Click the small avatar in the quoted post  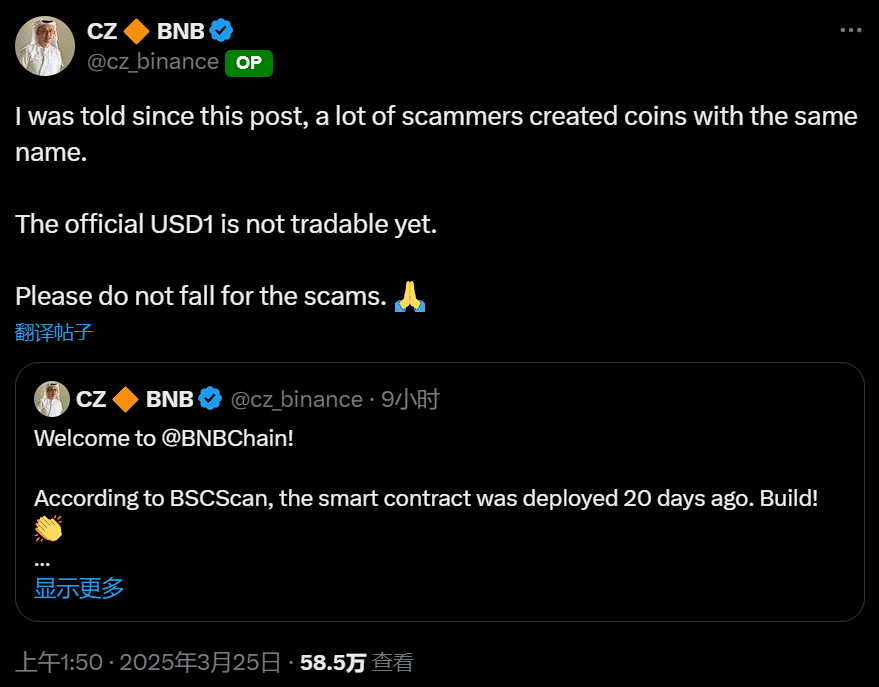[x=52, y=399]
